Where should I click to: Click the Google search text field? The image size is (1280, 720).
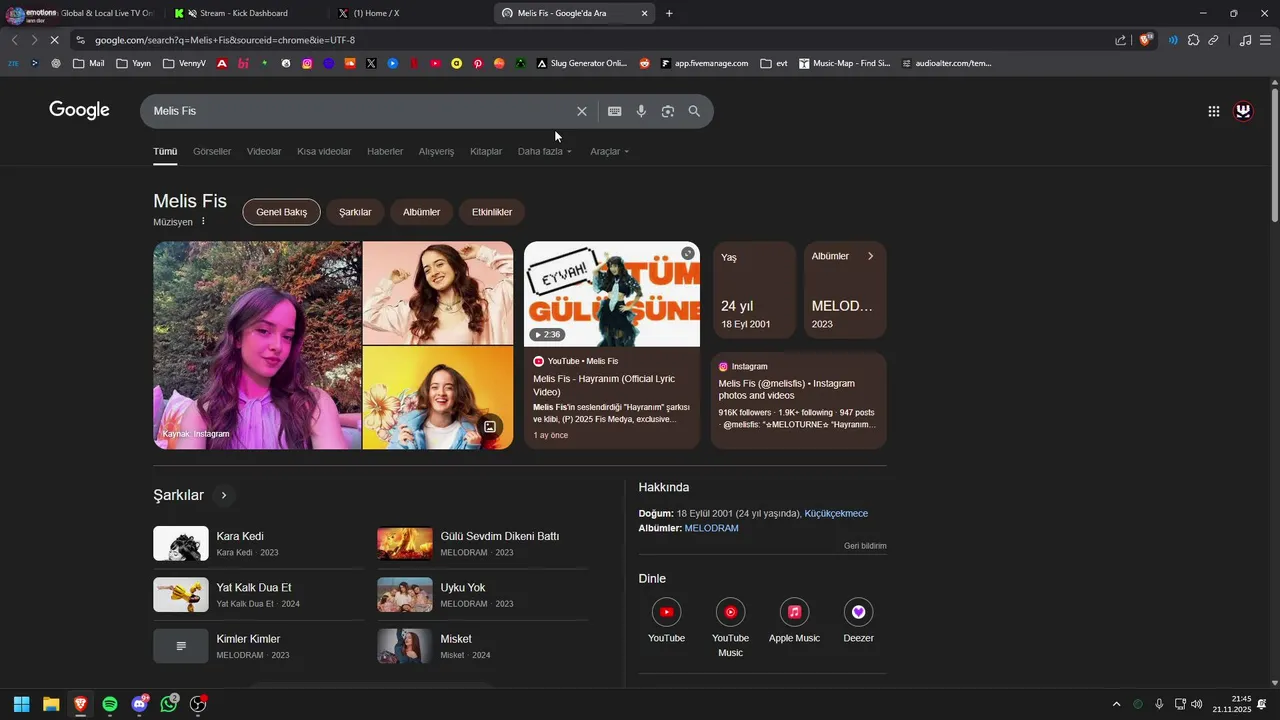[x=360, y=111]
